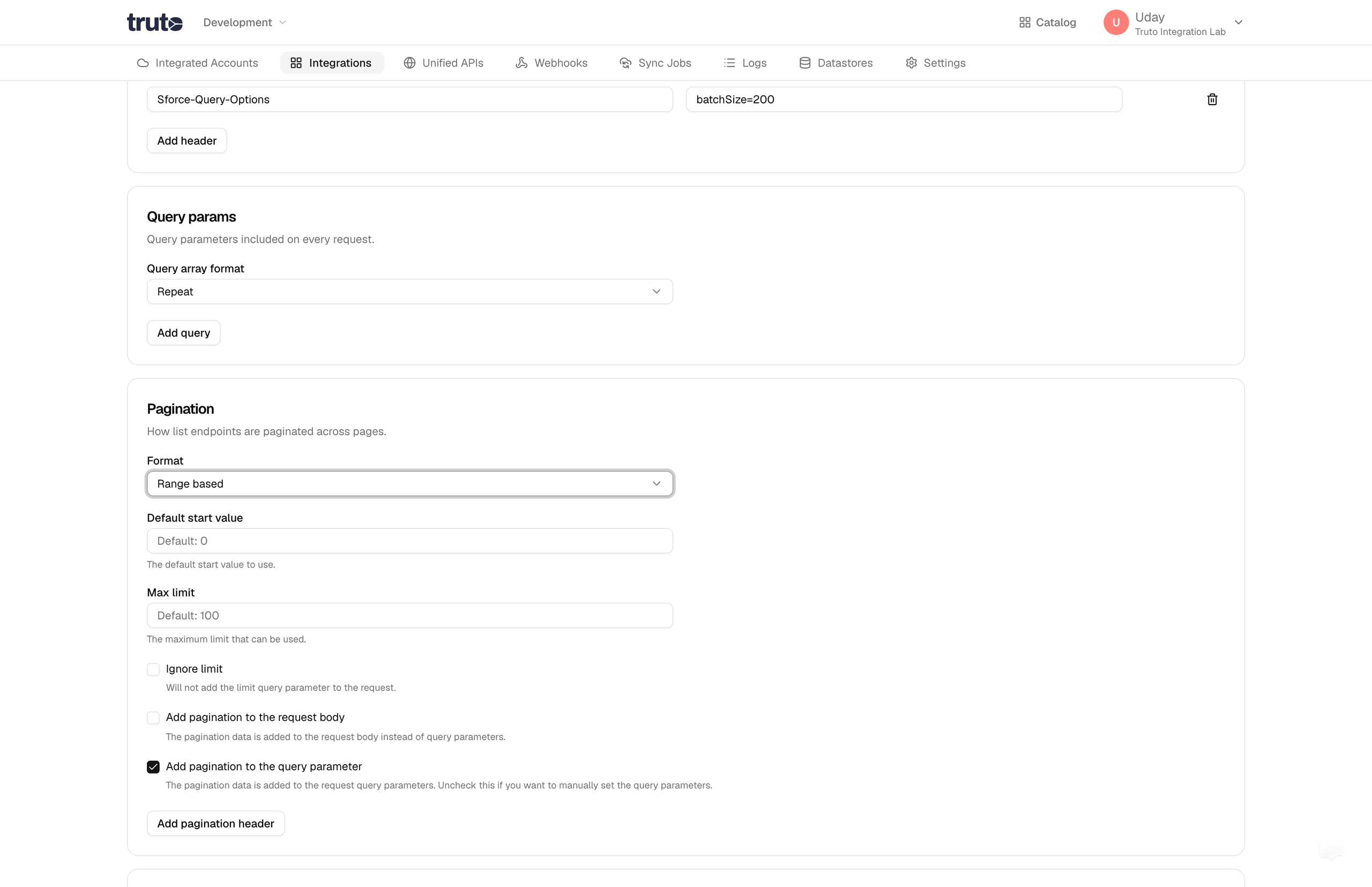Image resolution: width=1372 pixels, height=887 pixels.
Task: Edit the batchSize=200 header value field
Action: [904, 99]
